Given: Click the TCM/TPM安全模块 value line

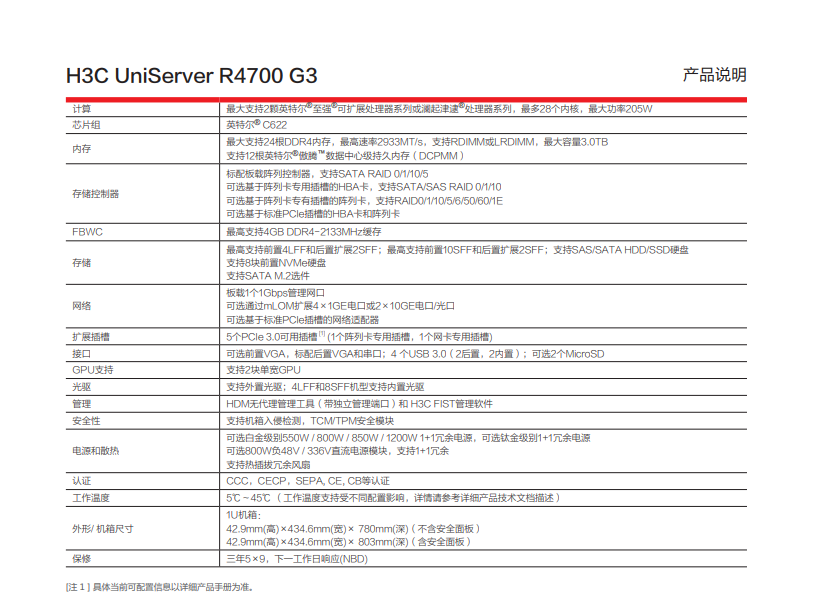Looking at the screenshot, I should (x=310, y=421).
